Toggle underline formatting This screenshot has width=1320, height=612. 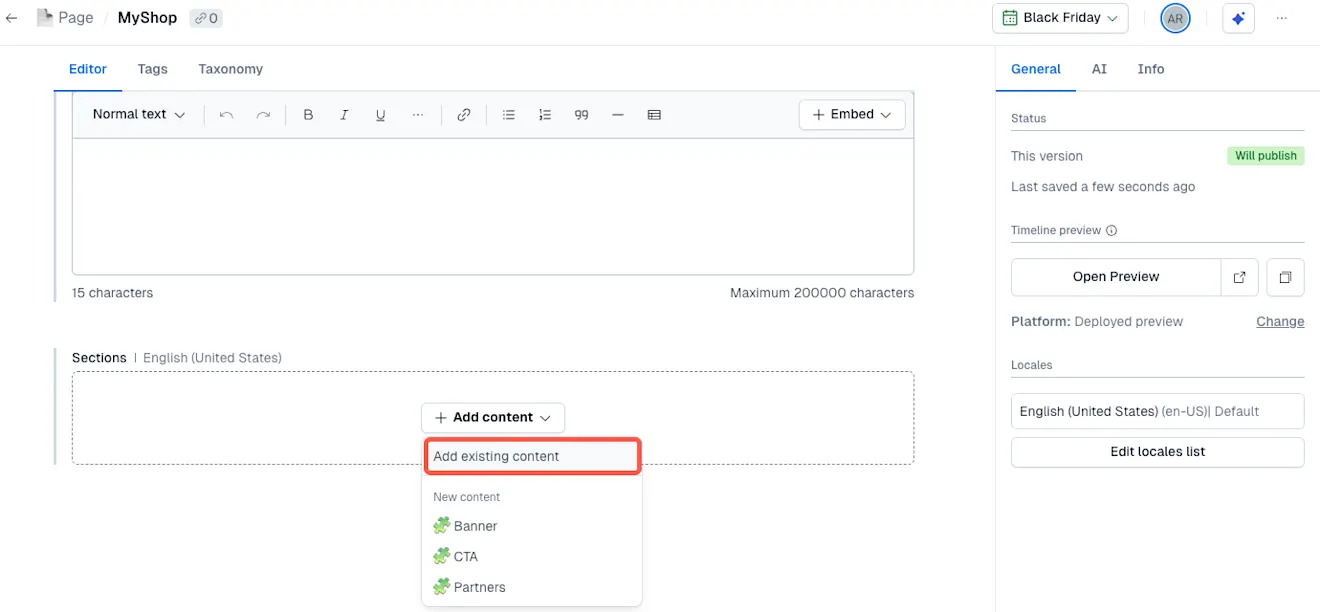coord(380,115)
